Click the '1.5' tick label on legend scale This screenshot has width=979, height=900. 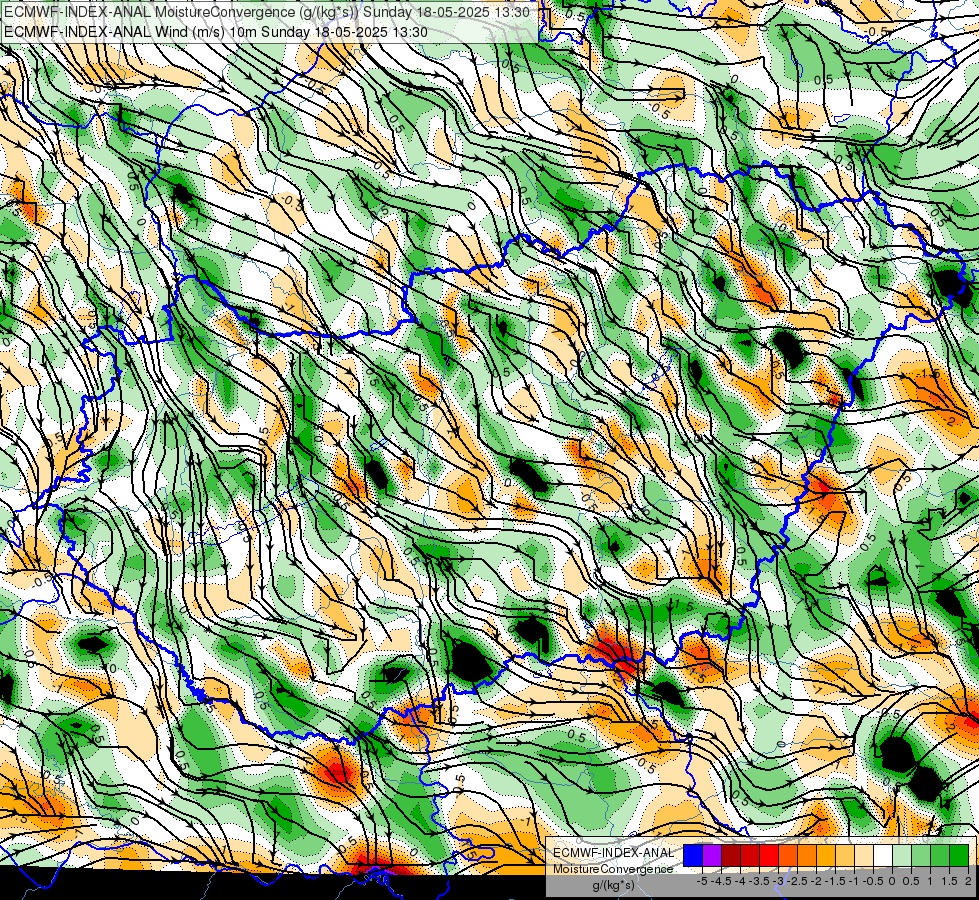pos(950,881)
